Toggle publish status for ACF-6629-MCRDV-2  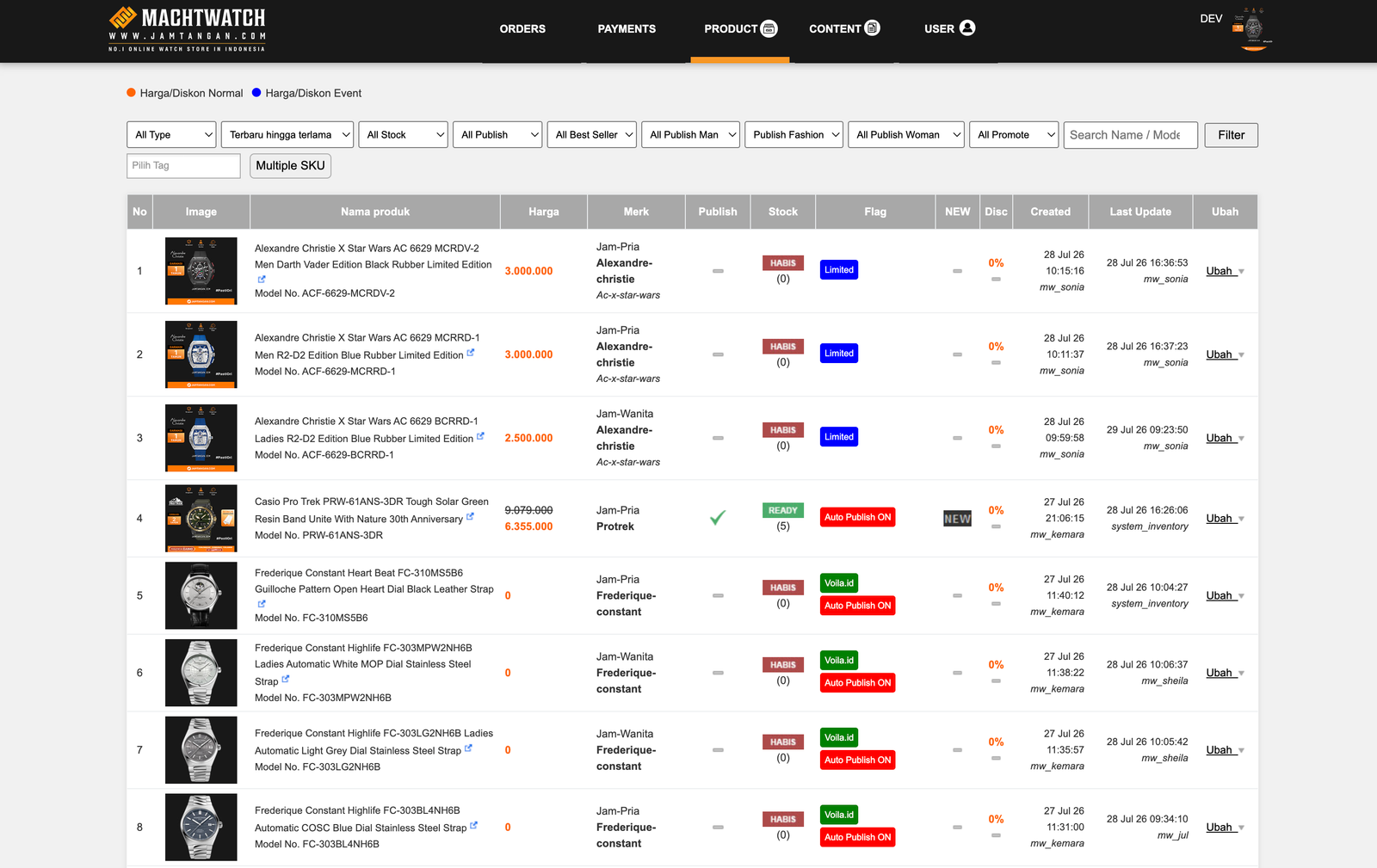click(x=718, y=271)
